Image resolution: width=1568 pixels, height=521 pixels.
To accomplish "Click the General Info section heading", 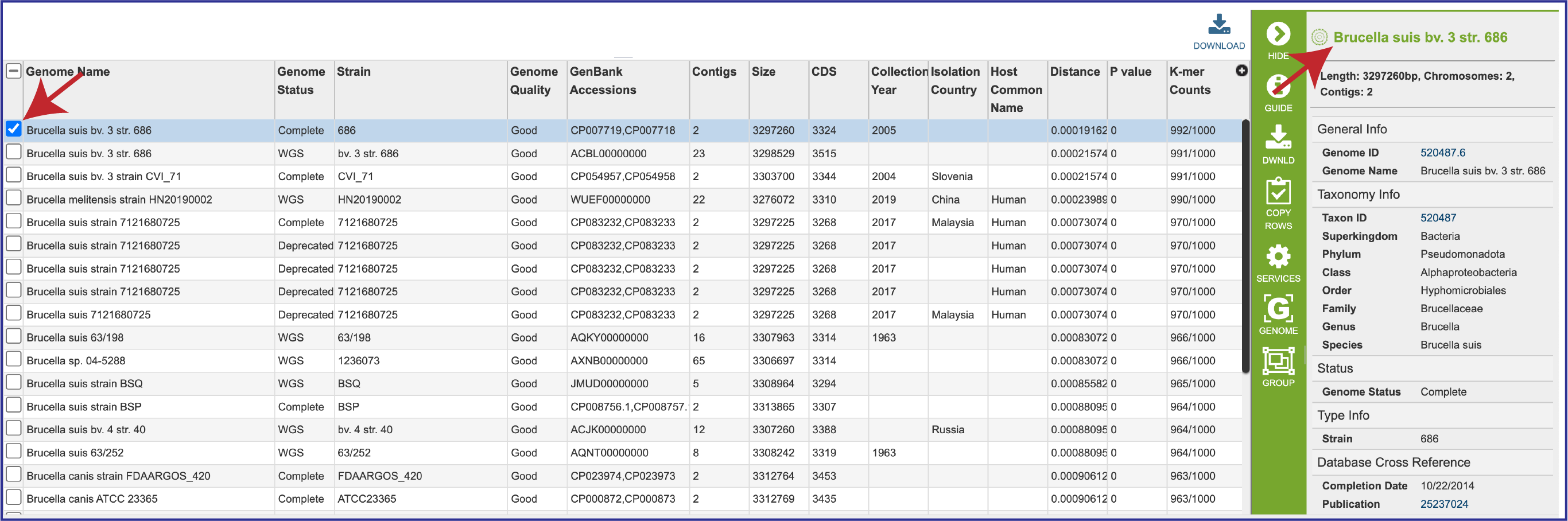I will point(1352,129).
